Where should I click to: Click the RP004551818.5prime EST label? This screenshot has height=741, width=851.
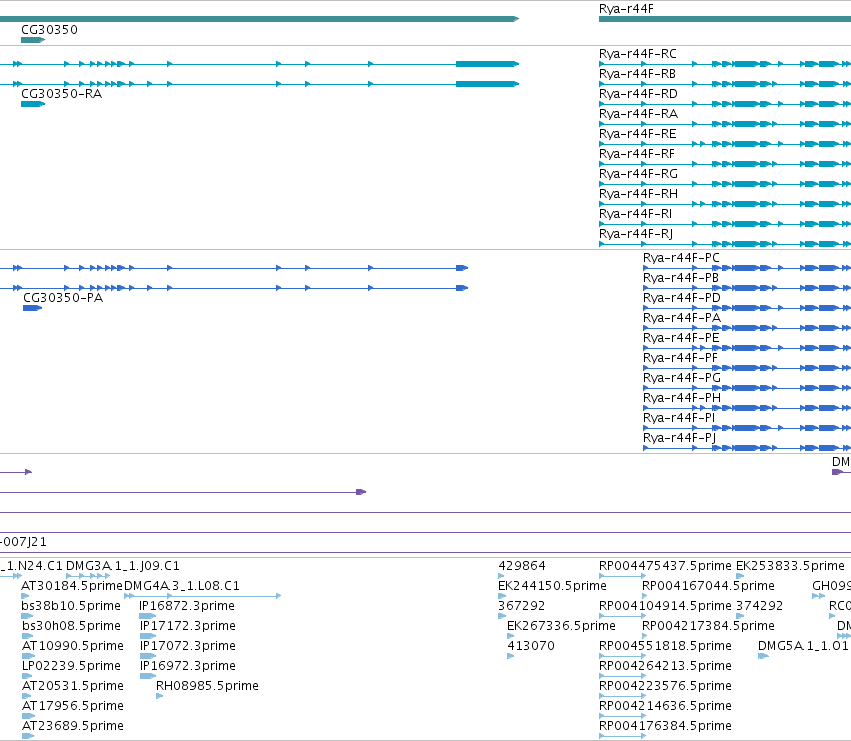665,646
